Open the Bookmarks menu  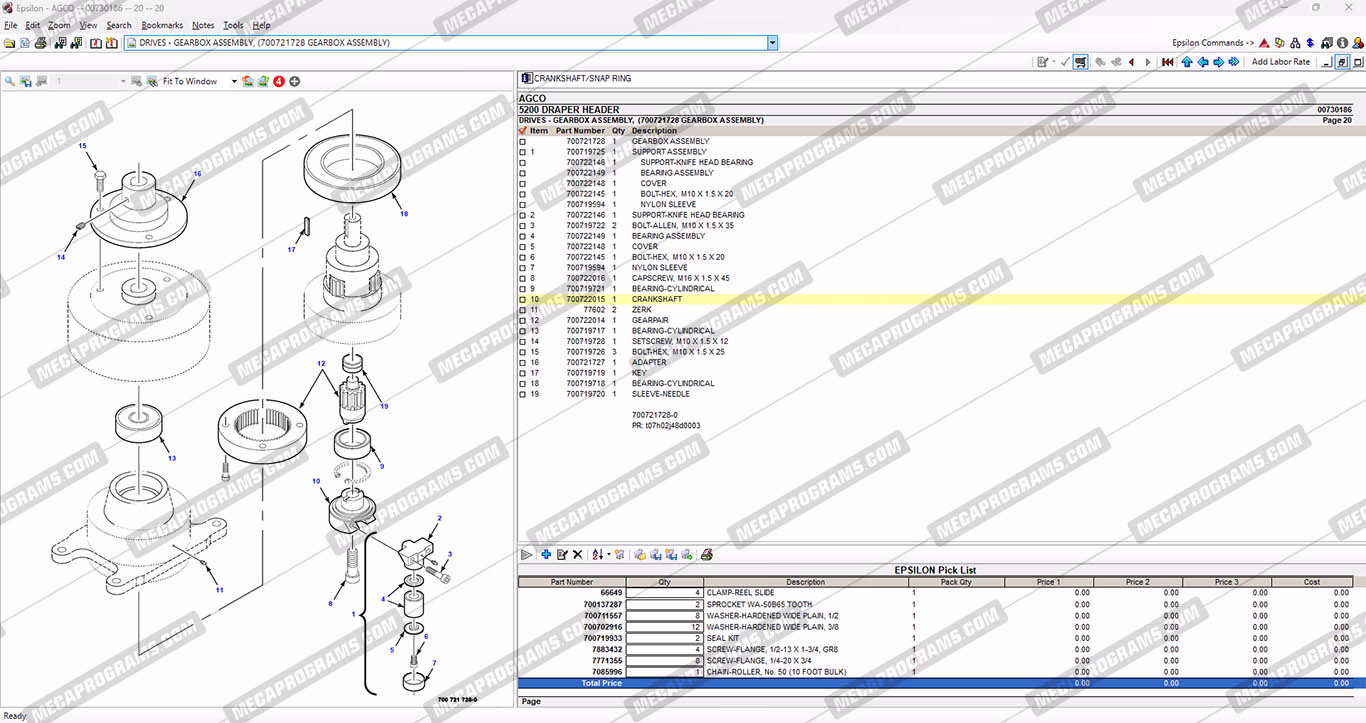click(x=161, y=25)
